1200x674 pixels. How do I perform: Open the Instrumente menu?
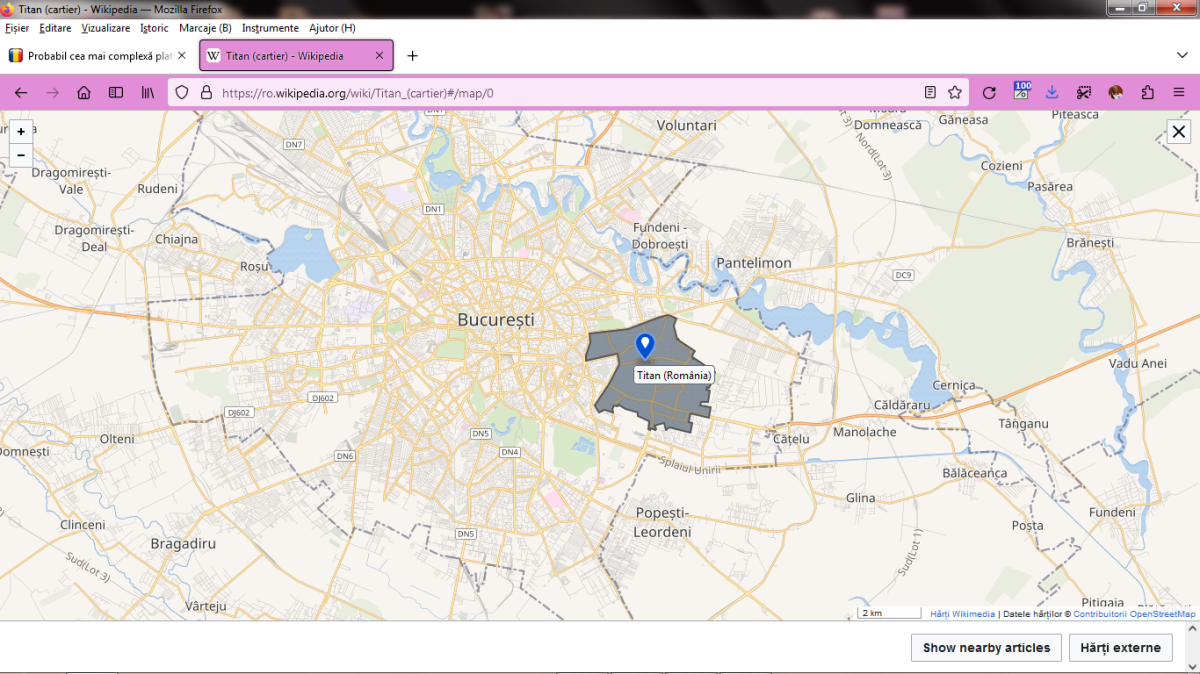point(270,28)
